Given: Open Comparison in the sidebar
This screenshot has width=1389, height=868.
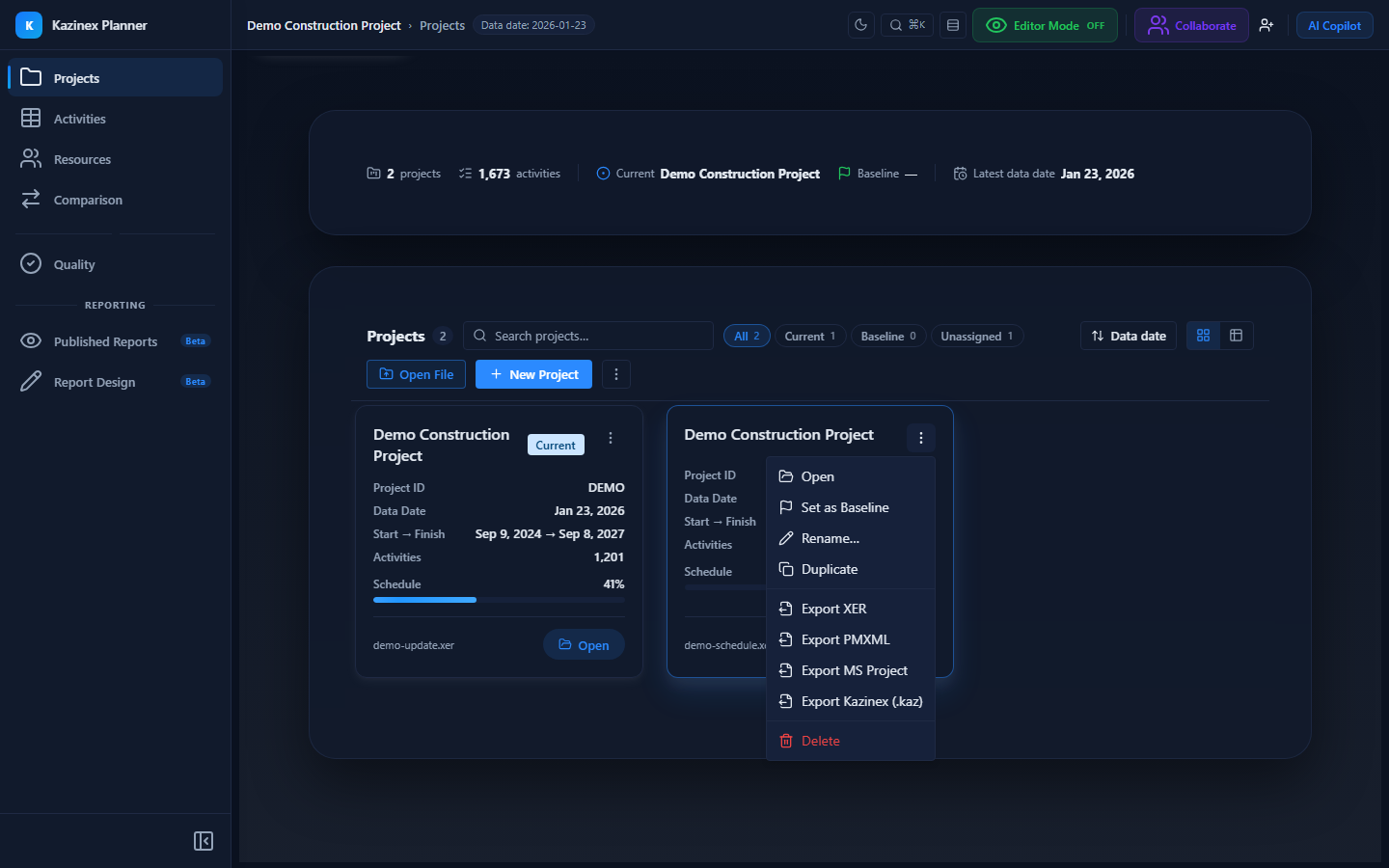Looking at the screenshot, I should pyautogui.click(x=116, y=200).
